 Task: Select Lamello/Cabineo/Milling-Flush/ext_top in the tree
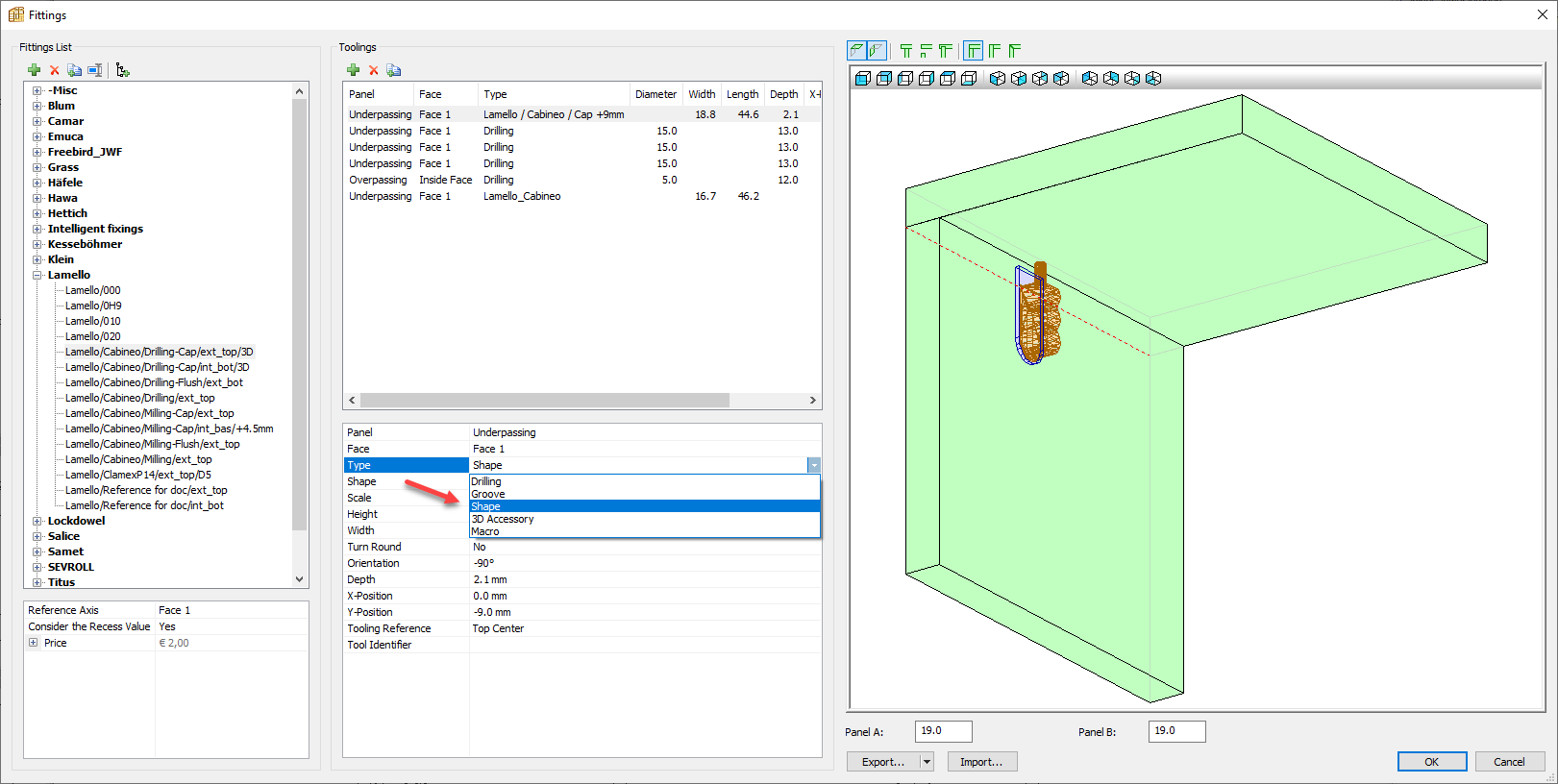pyautogui.click(x=153, y=444)
